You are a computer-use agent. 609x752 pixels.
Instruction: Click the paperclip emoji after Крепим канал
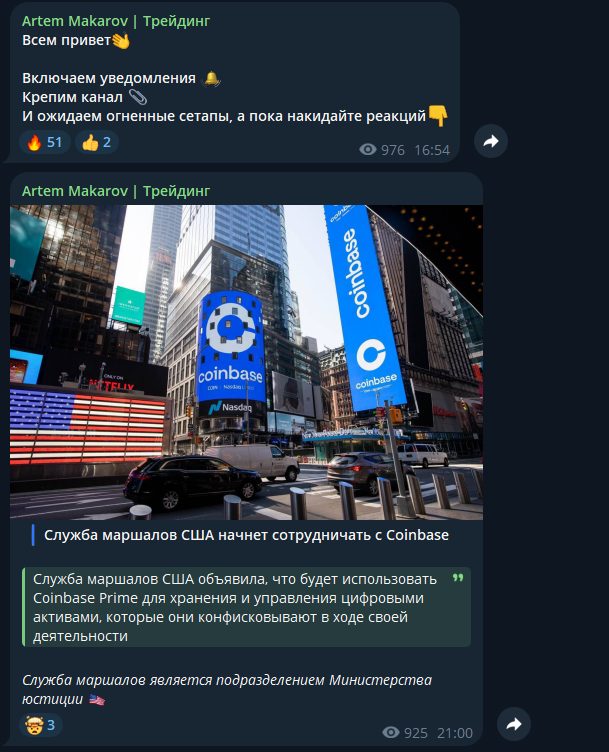pyautogui.click(x=138, y=97)
